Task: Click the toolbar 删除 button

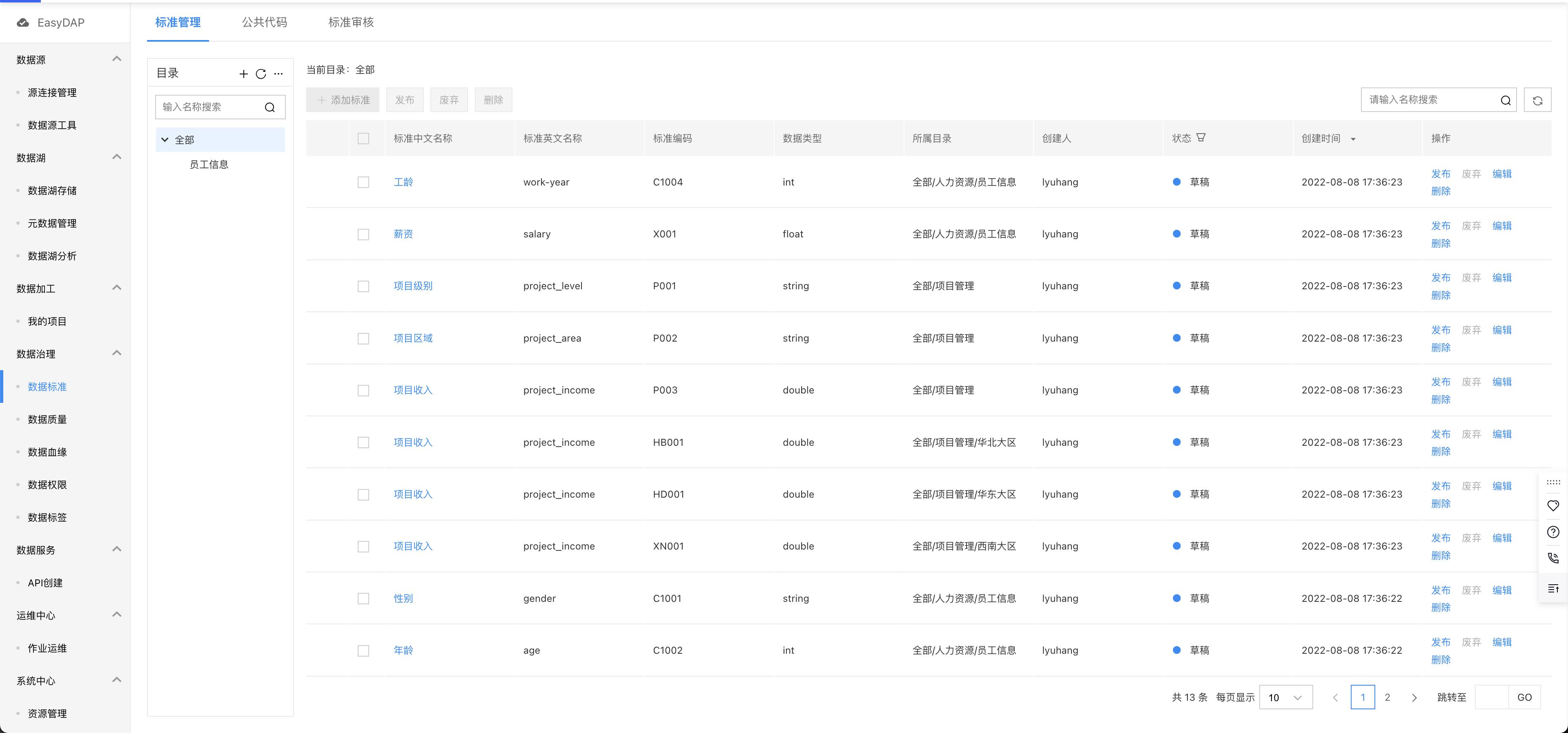Action: click(x=494, y=100)
